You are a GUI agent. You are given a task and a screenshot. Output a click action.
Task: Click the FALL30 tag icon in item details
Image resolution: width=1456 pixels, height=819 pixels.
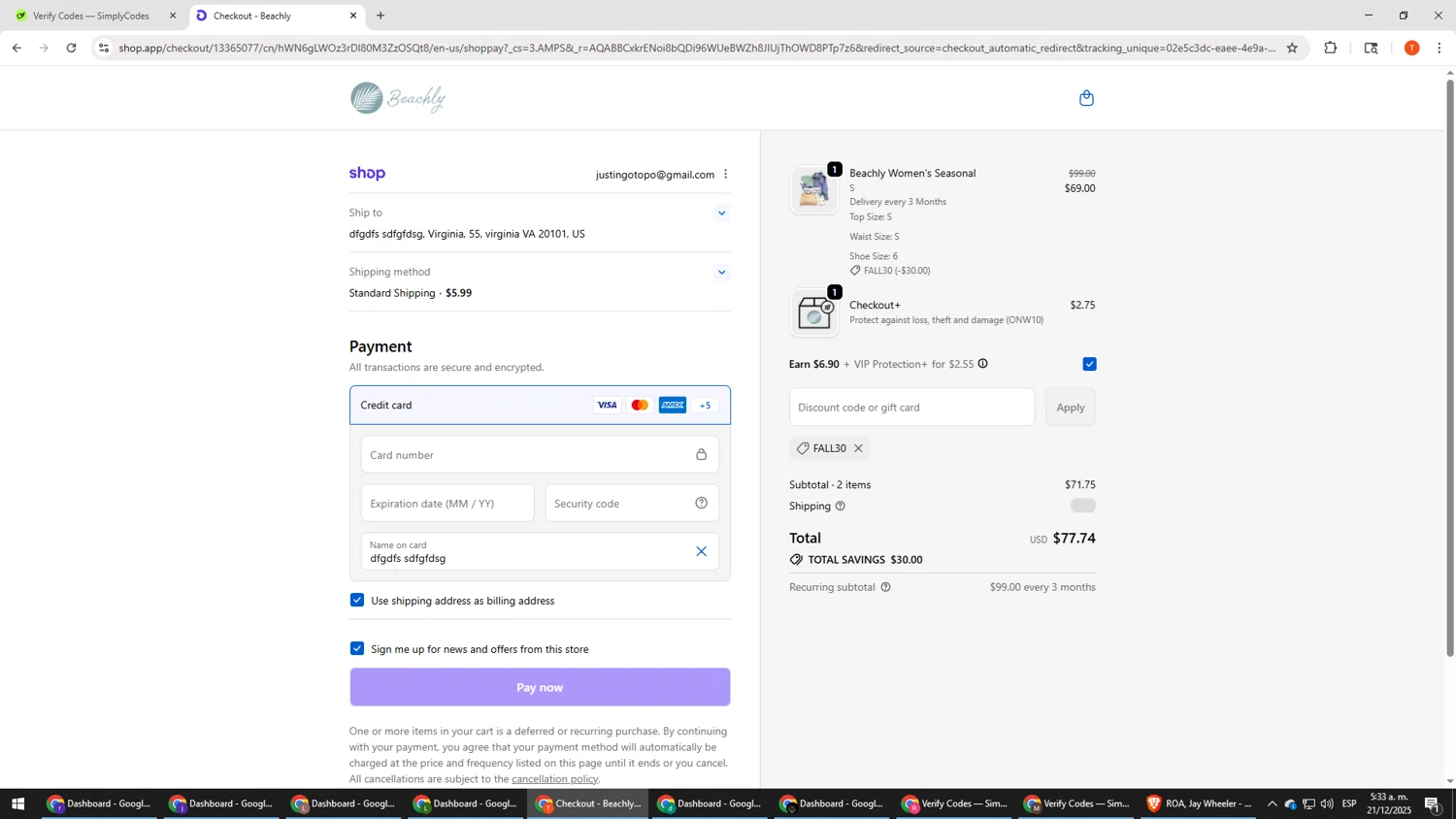click(x=855, y=271)
